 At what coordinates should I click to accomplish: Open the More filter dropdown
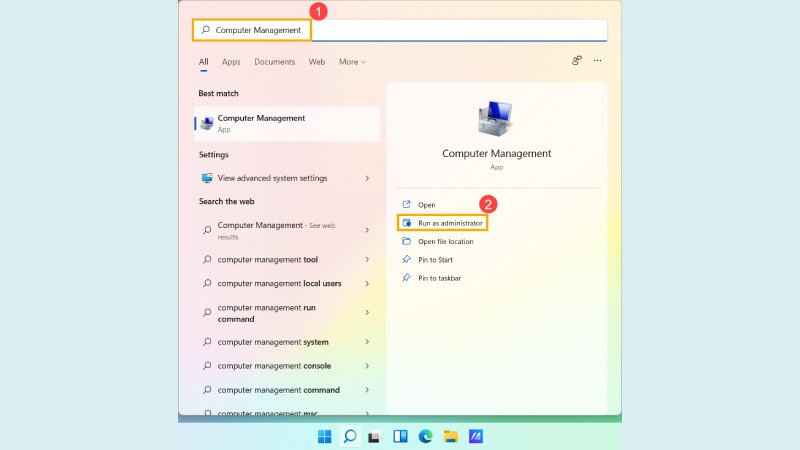352,62
